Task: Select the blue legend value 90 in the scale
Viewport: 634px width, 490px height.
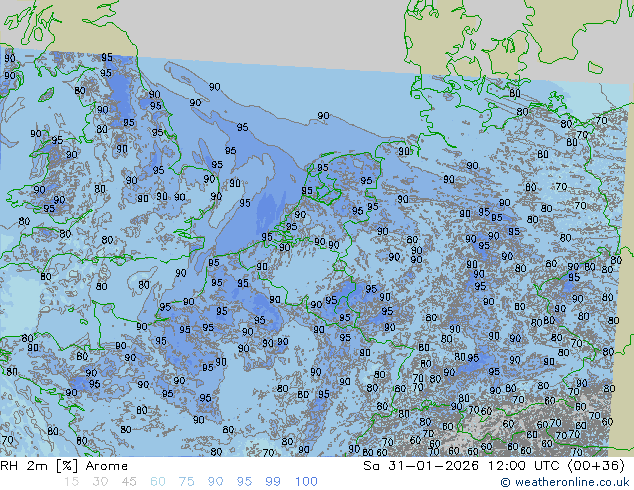Action: click(x=215, y=482)
